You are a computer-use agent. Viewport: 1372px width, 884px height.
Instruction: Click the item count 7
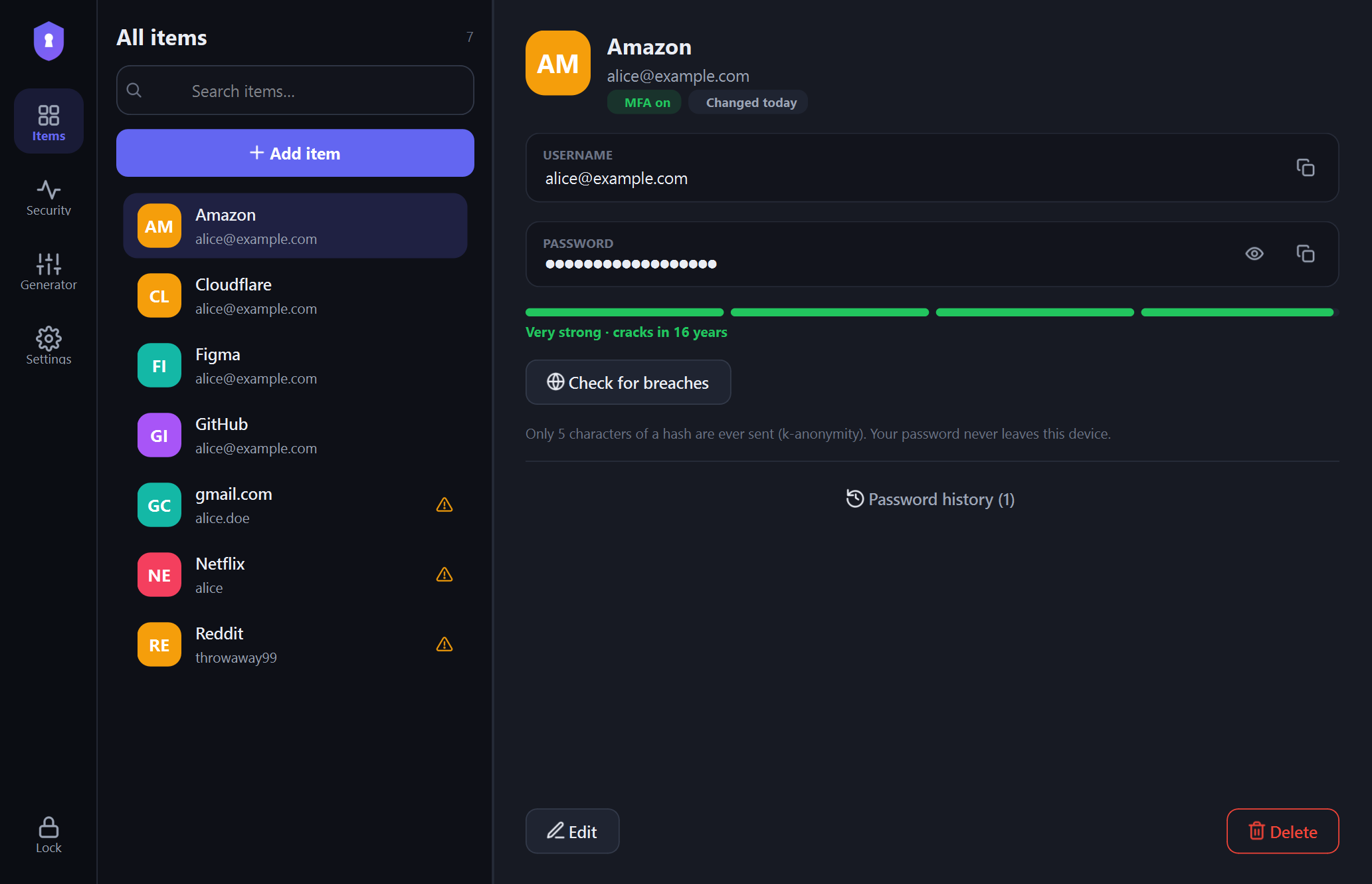click(x=470, y=37)
